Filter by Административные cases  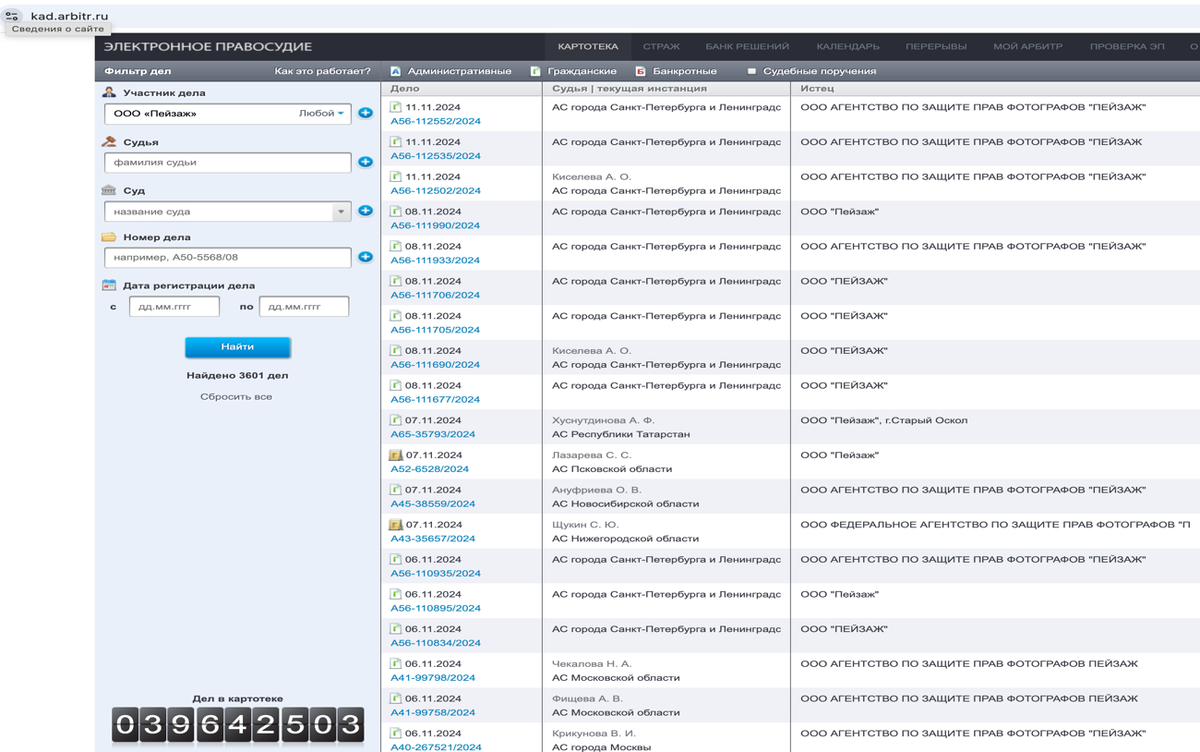coord(451,71)
